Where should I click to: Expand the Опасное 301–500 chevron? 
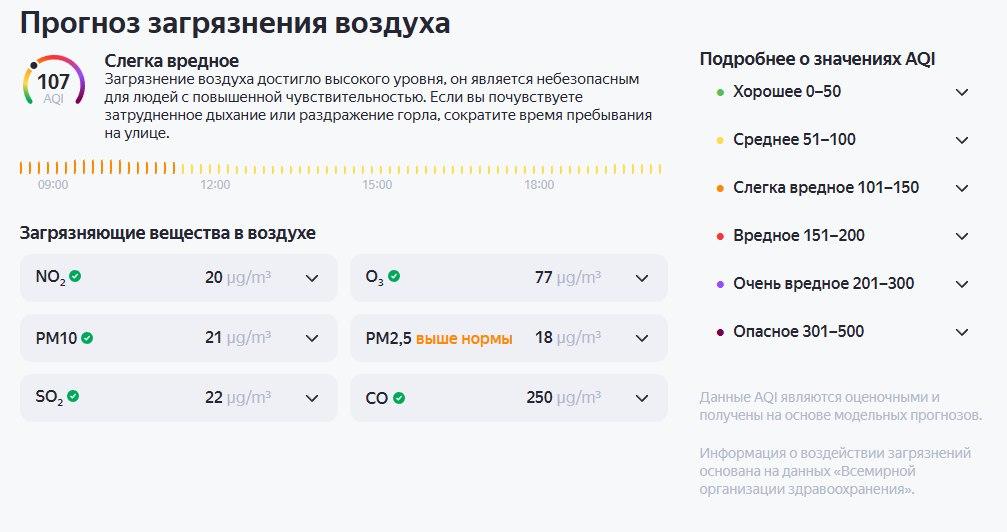click(962, 332)
